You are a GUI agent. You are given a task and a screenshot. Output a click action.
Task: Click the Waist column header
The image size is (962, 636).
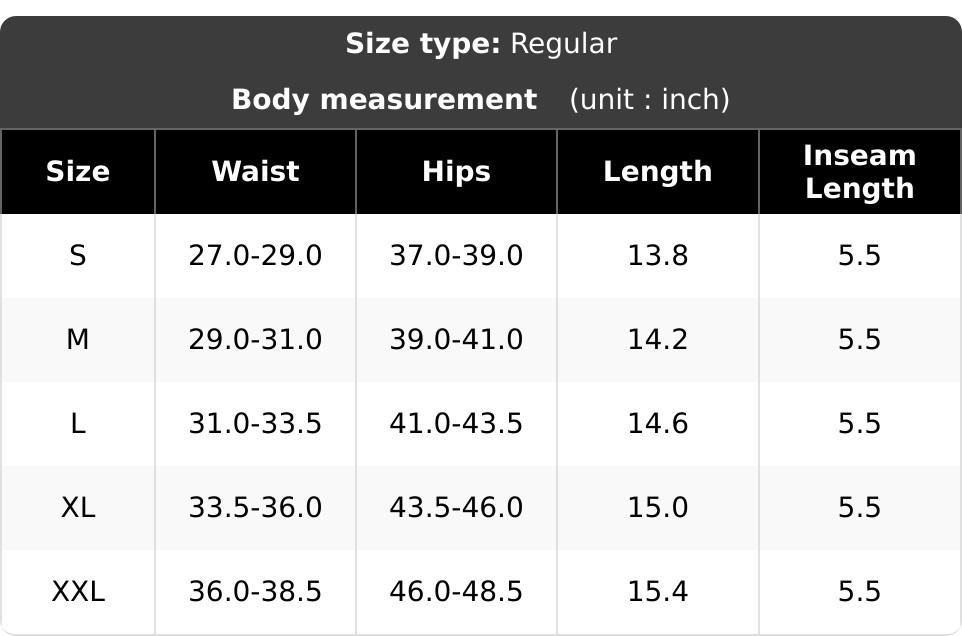point(255,171)
